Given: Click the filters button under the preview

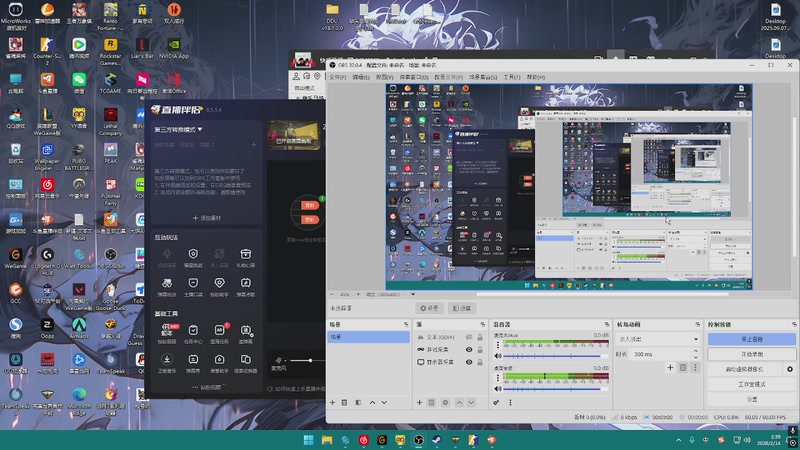Looking at the screenshot, I should (462, 308).
